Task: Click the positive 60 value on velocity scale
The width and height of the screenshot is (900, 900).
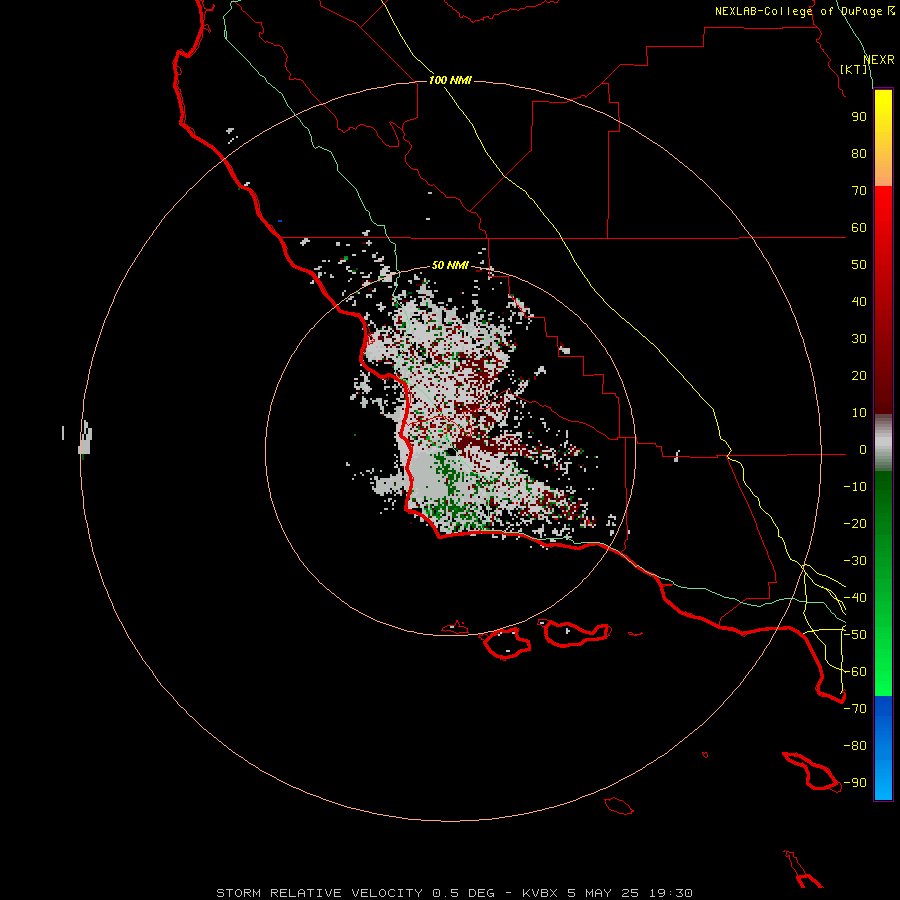Action: 859,227
